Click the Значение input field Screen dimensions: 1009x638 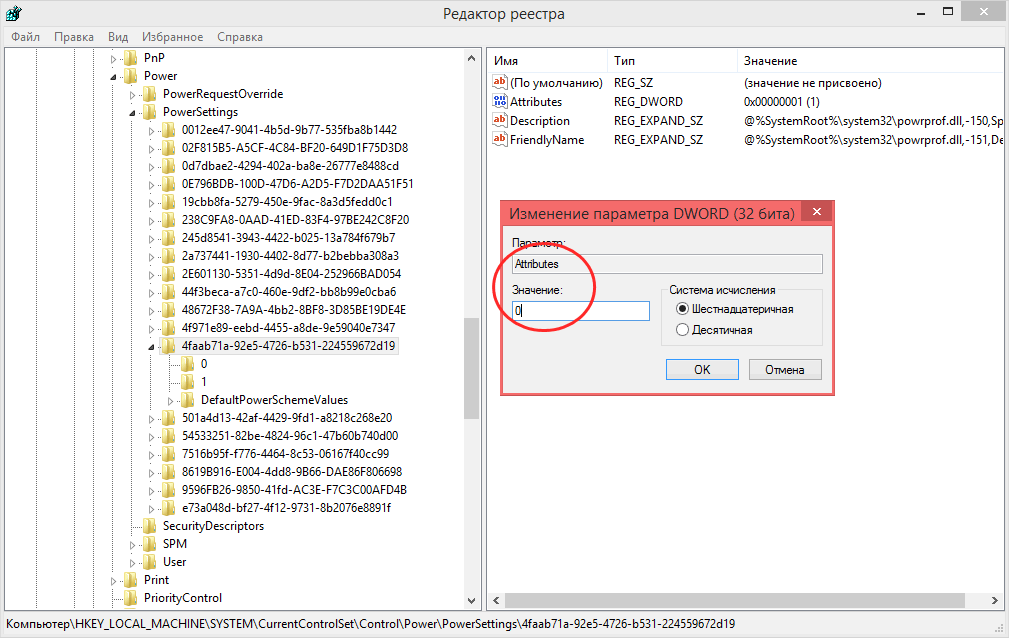coord(581,311)
